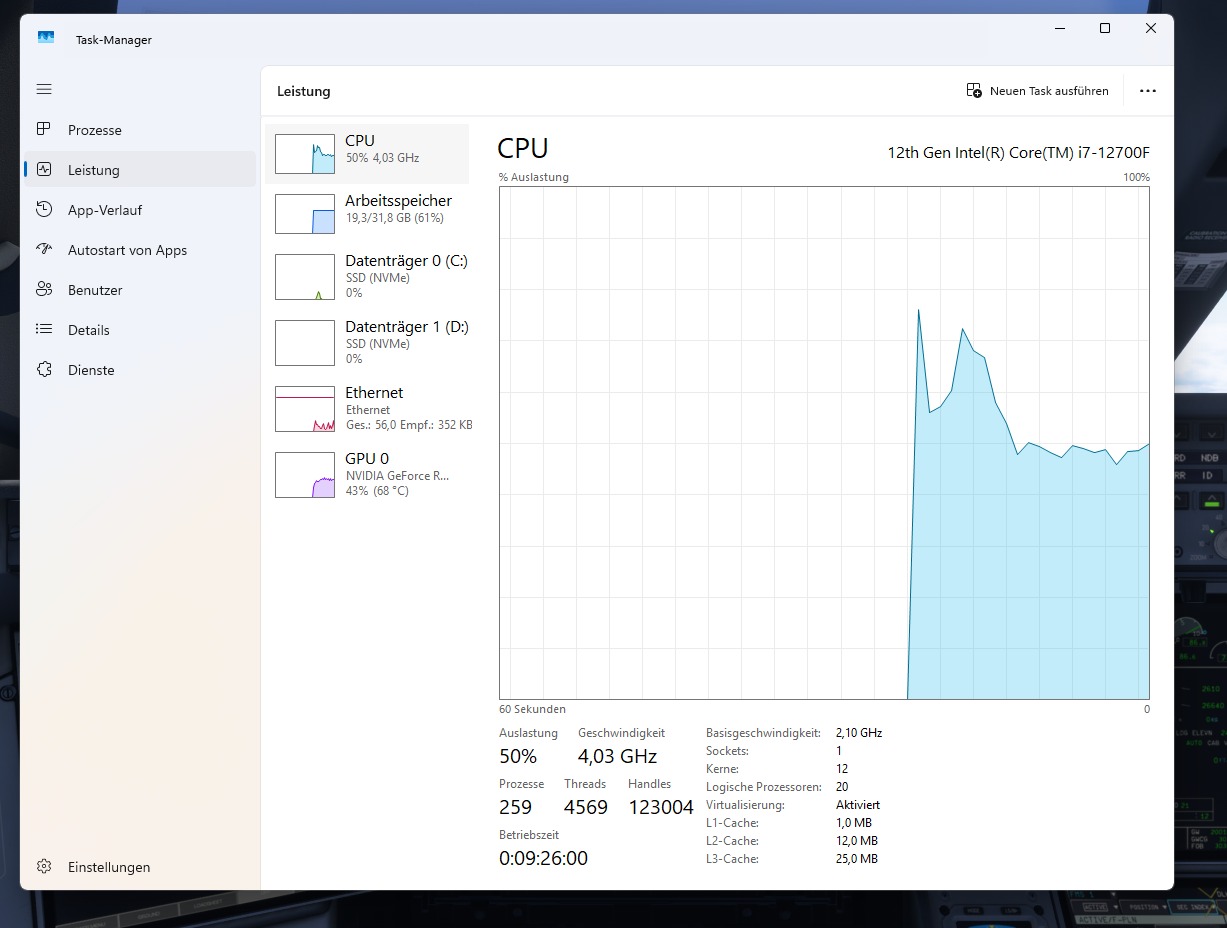
Task: Click the Einstellungen gear icon
Action: click(44, 867)
